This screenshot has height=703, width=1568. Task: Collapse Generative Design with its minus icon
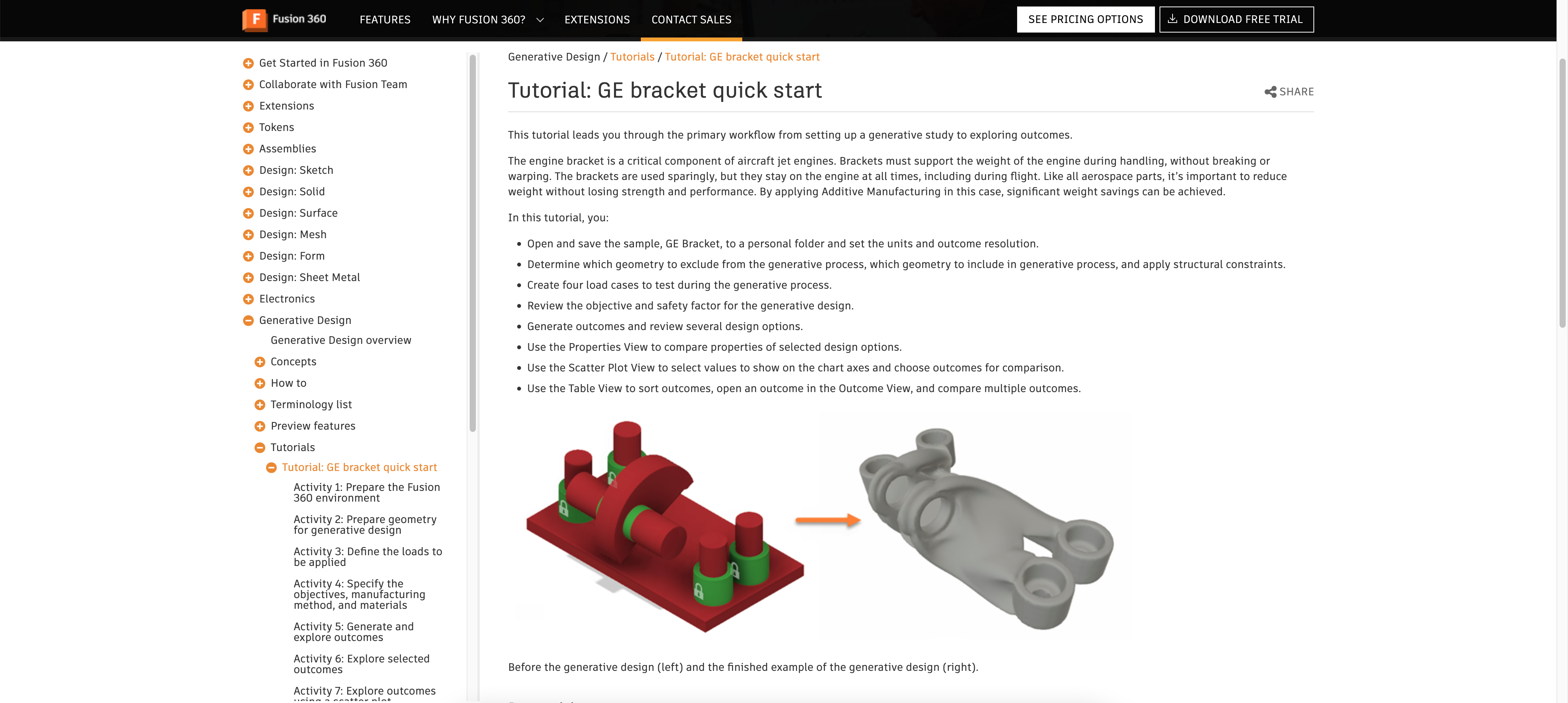point(248,320)
